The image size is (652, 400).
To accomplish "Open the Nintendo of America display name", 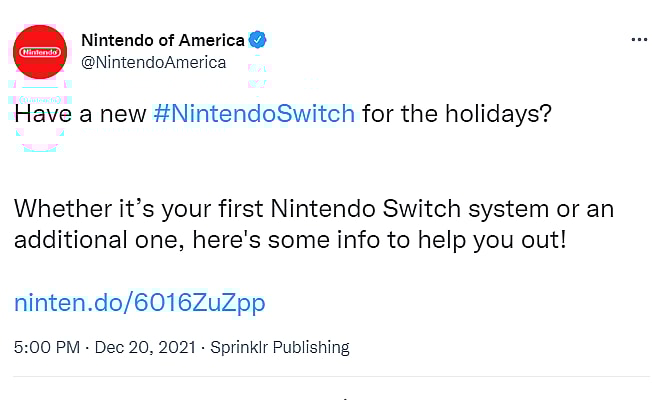I will (162, 41).
